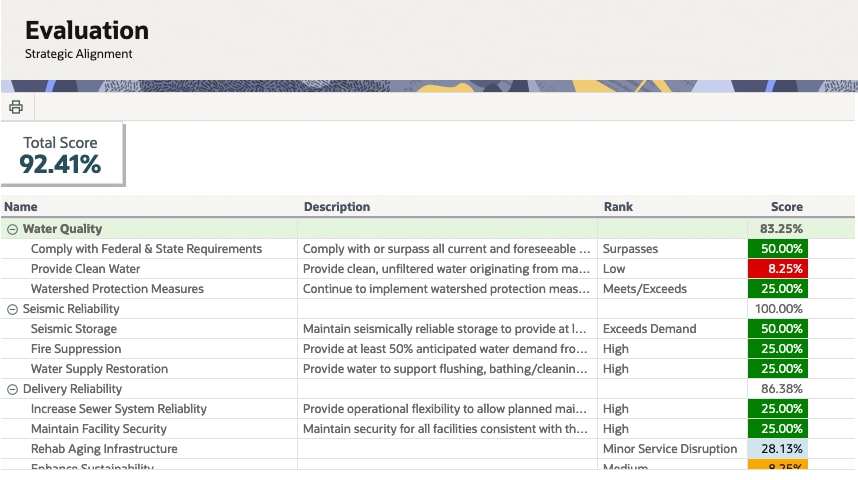The width and height of the screenshot is (858, 480).
Task: Select the Maintain Facility Security row
Action: click(x=99, y=429)
